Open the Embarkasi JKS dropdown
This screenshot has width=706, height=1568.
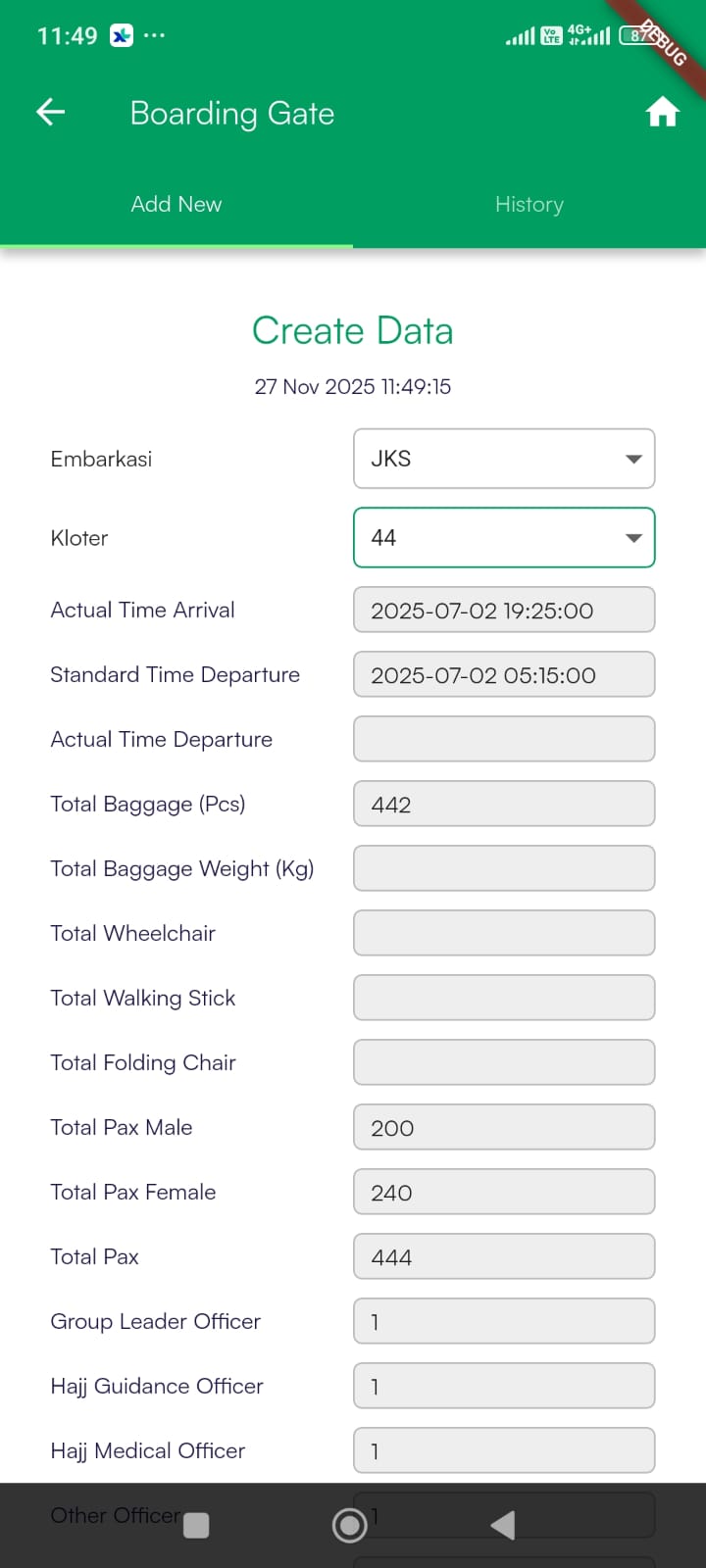503,459
